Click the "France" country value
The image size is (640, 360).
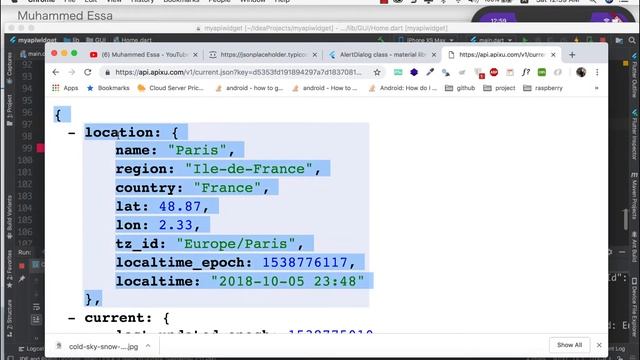pos(227,188)
